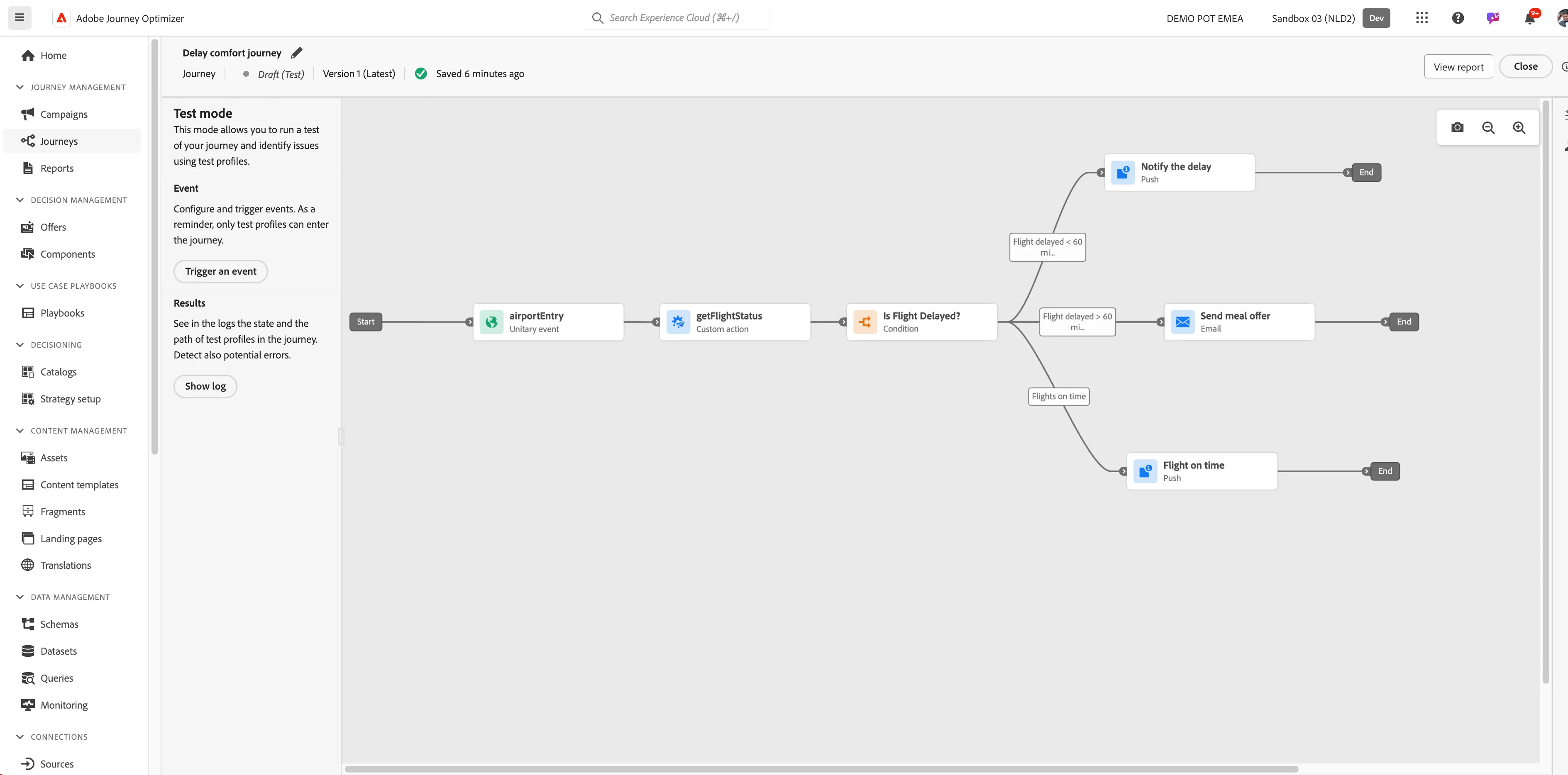Click the Show log button

pos(205,386)
